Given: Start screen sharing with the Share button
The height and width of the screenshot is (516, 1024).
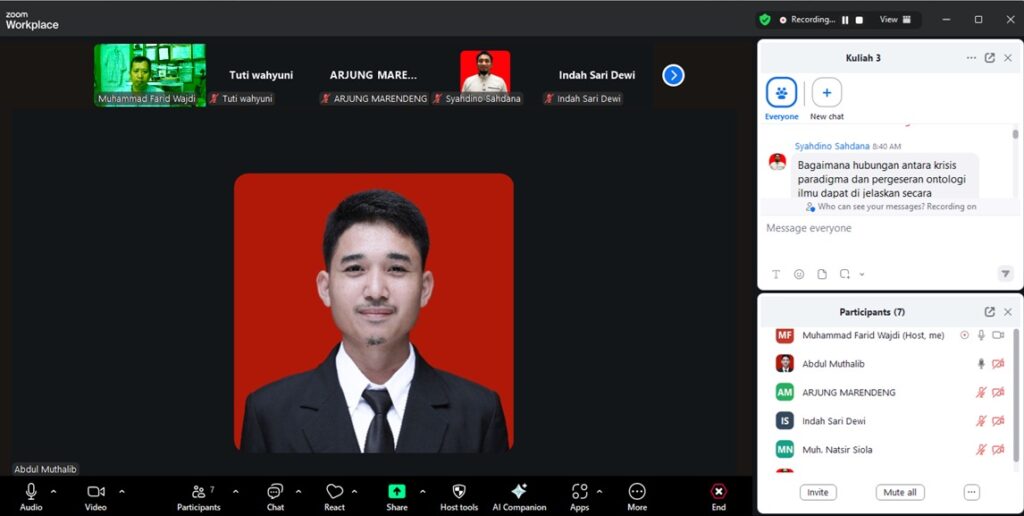Looking at the screenshot, I should pyautogui.click(x=396, y=497).
